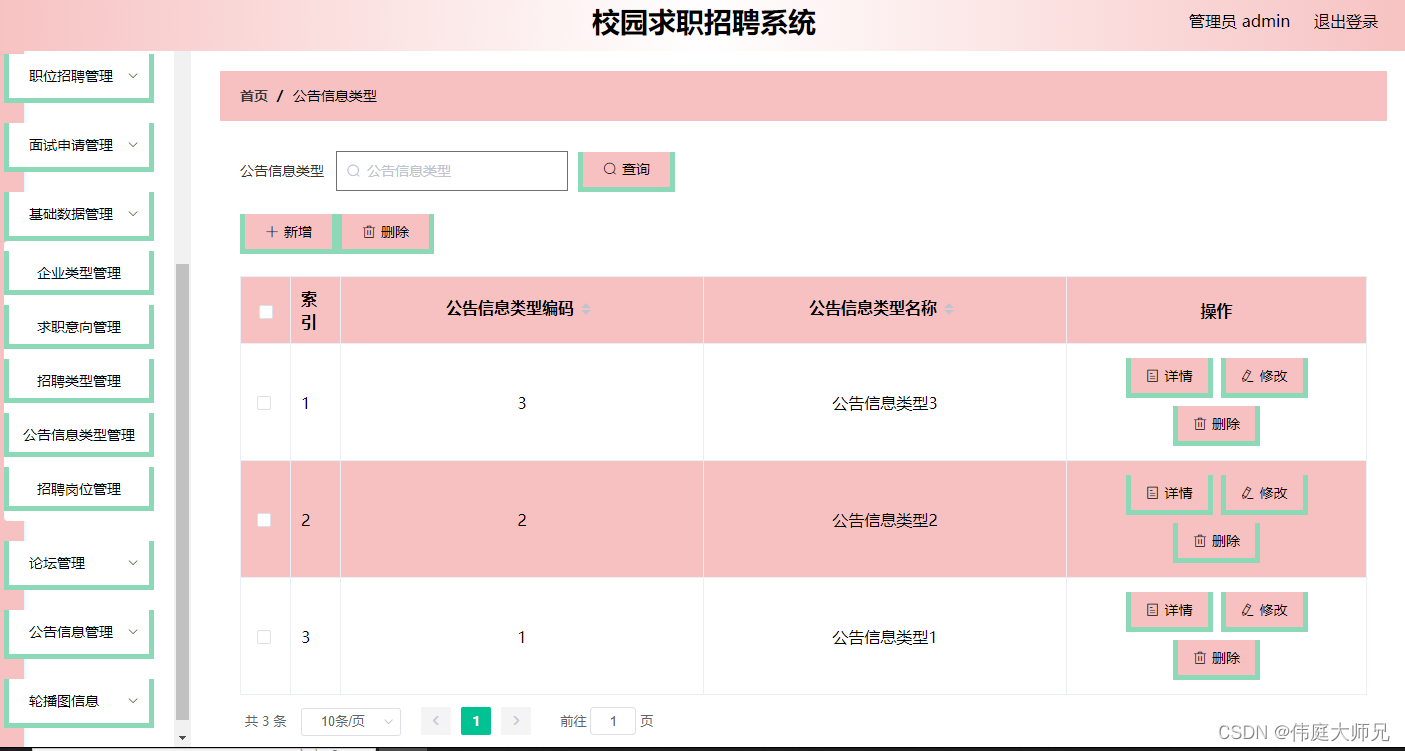Click the 共 3 条 total count text
The width and height of the screenshot is (1405, 751).
point(266,721)
